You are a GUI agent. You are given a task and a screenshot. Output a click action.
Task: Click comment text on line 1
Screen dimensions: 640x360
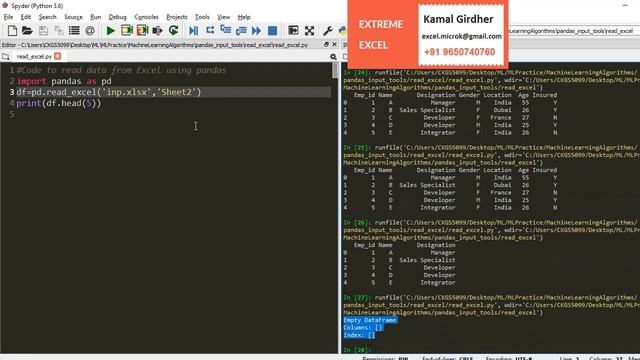pos(121,70)
